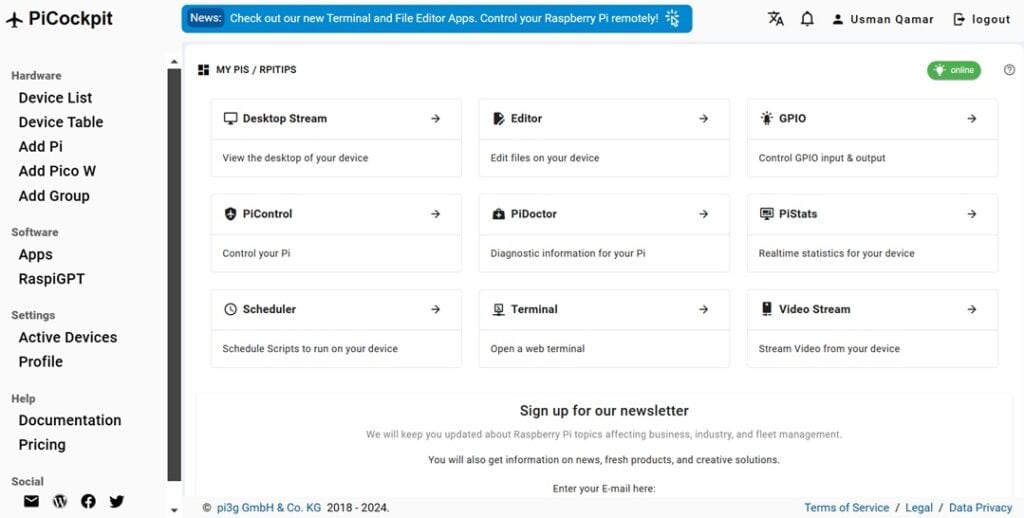Click the news banner about Terminal apps

coord(437,18)
